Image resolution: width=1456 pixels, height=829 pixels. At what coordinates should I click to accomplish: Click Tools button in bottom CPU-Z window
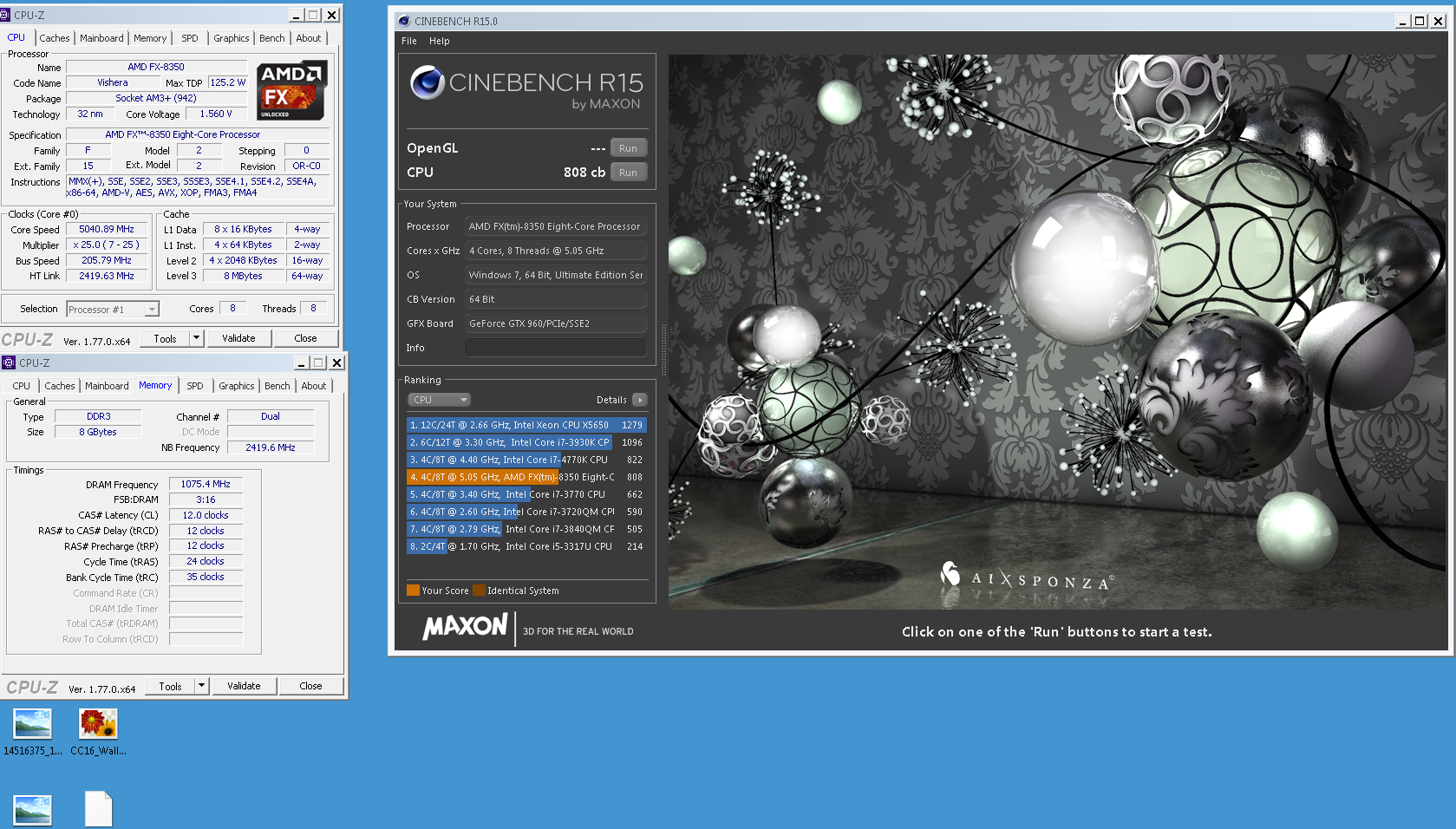click(x=170, y=686)
